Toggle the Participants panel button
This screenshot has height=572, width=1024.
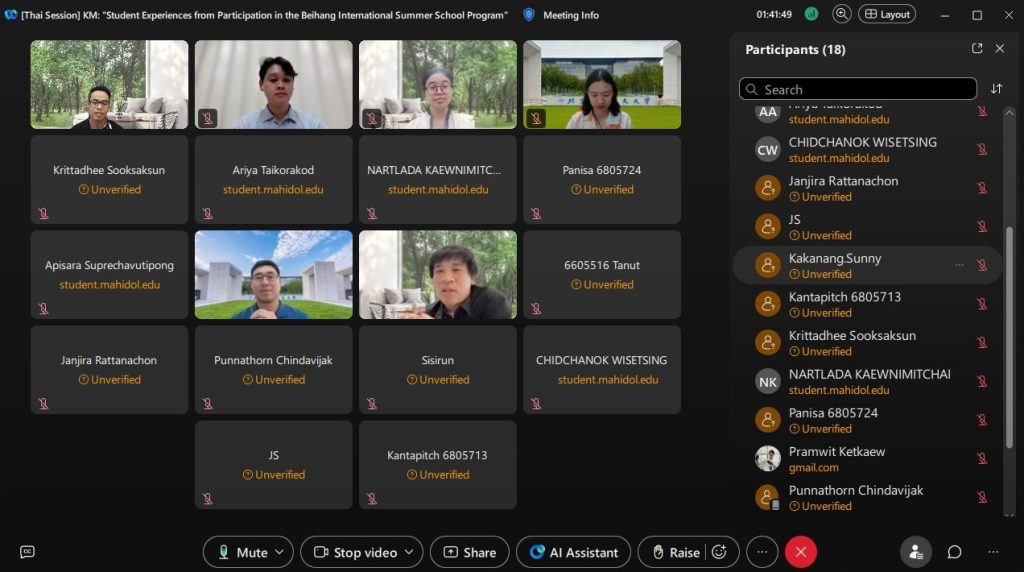click(915, 552)
